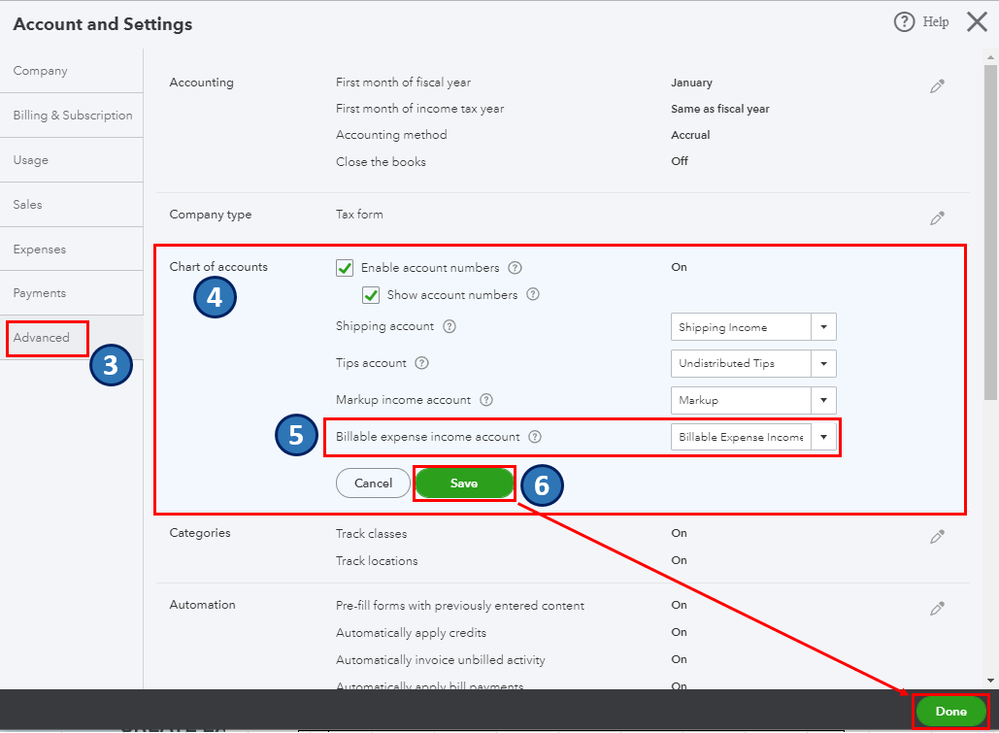Image resolution: width=999 pixels, height=733 pixels.
Task: Open the Billing & Subscription tab
Action: tap(72, 115)
